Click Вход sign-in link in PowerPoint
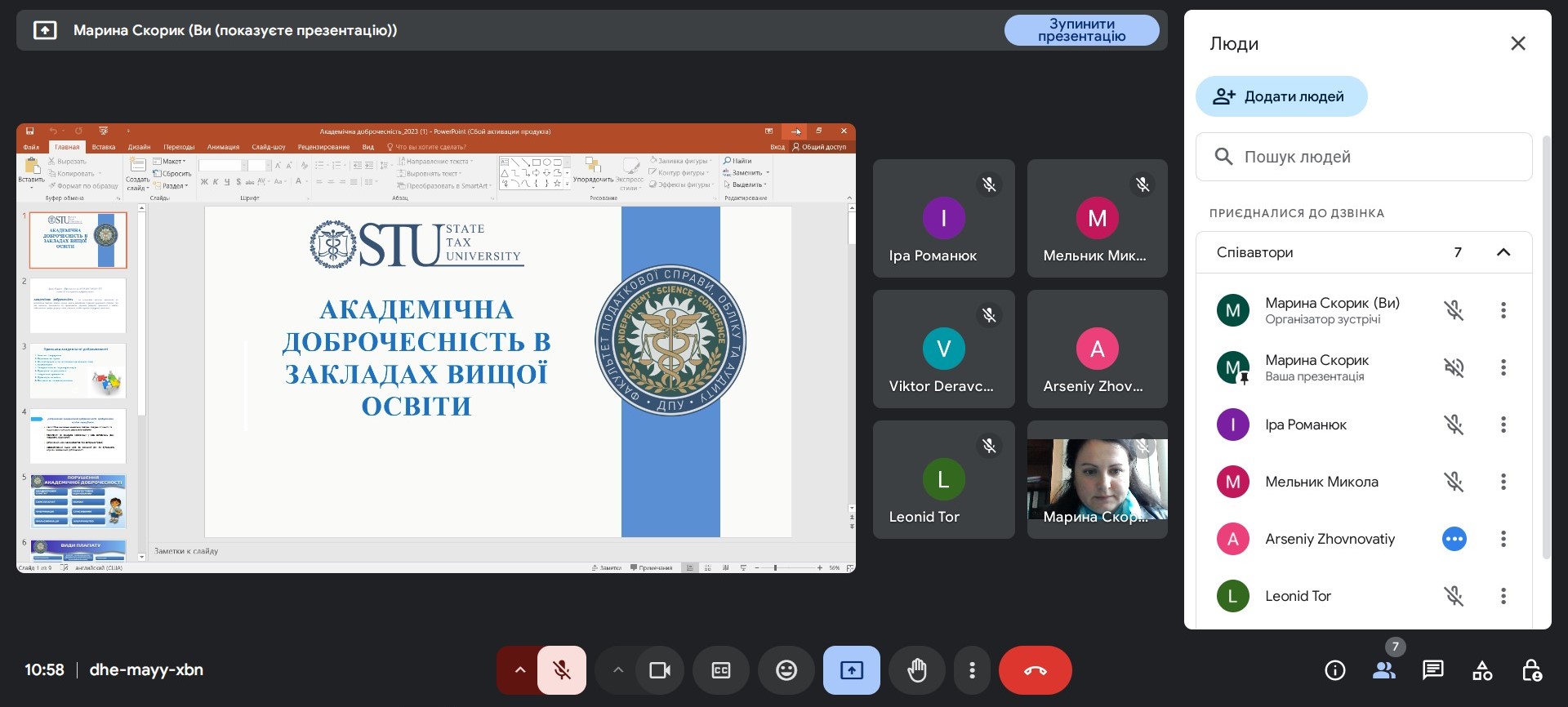The height and width of the screenshot is (707, 1568). 777,147
